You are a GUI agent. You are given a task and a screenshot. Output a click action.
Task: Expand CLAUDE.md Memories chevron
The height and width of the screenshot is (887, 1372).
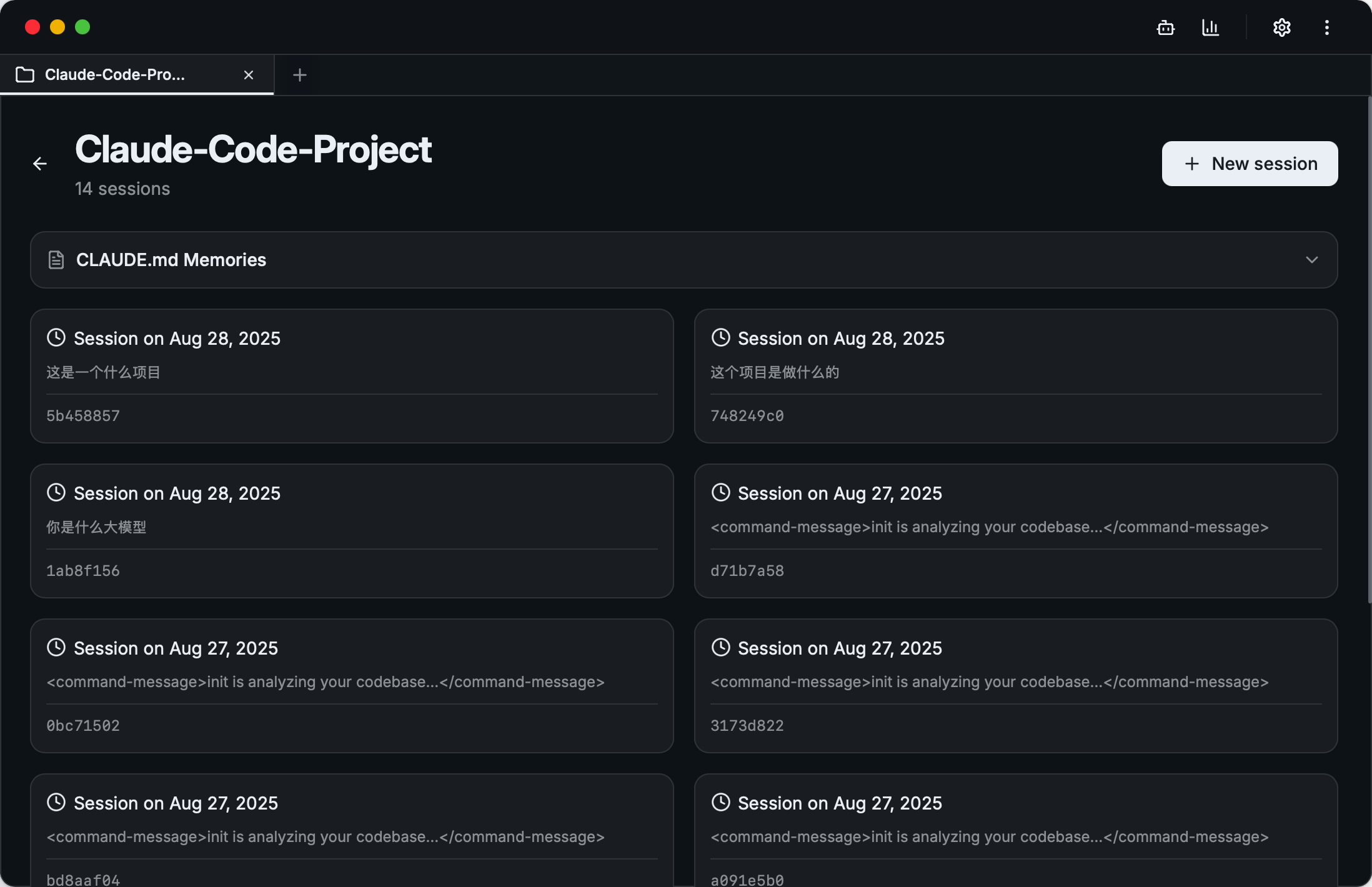(1311, 260)
